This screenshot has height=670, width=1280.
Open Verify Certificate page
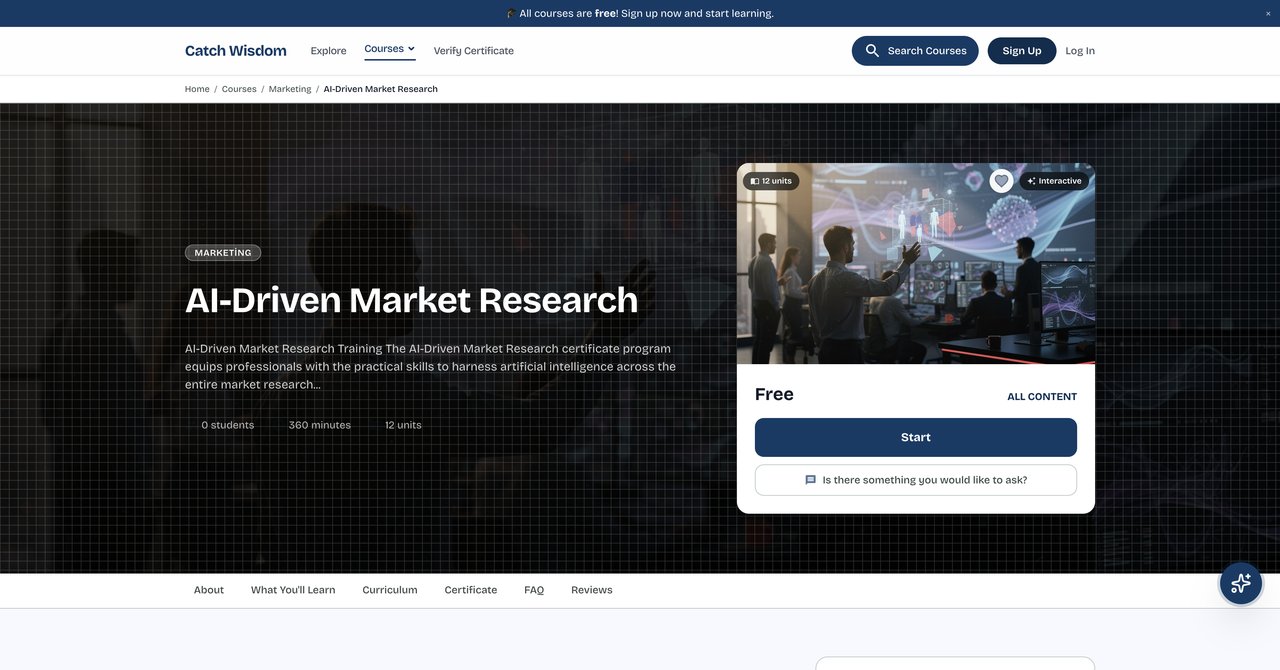(x=474, y=51)
